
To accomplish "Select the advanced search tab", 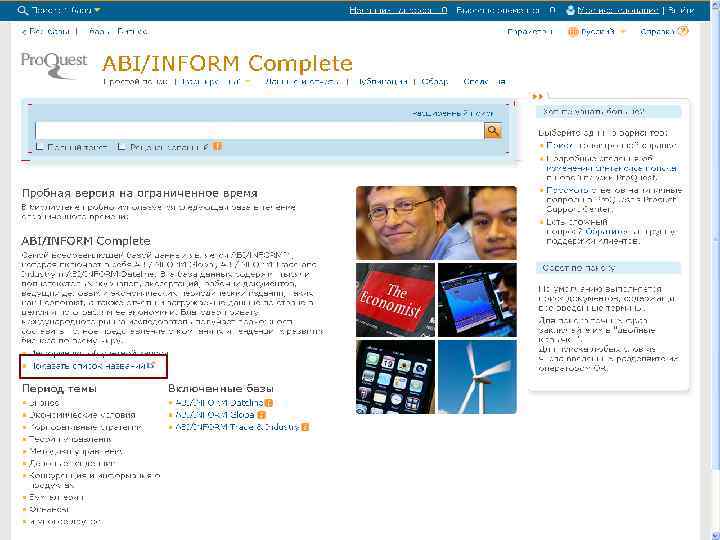I will click(x=210, y=82).
